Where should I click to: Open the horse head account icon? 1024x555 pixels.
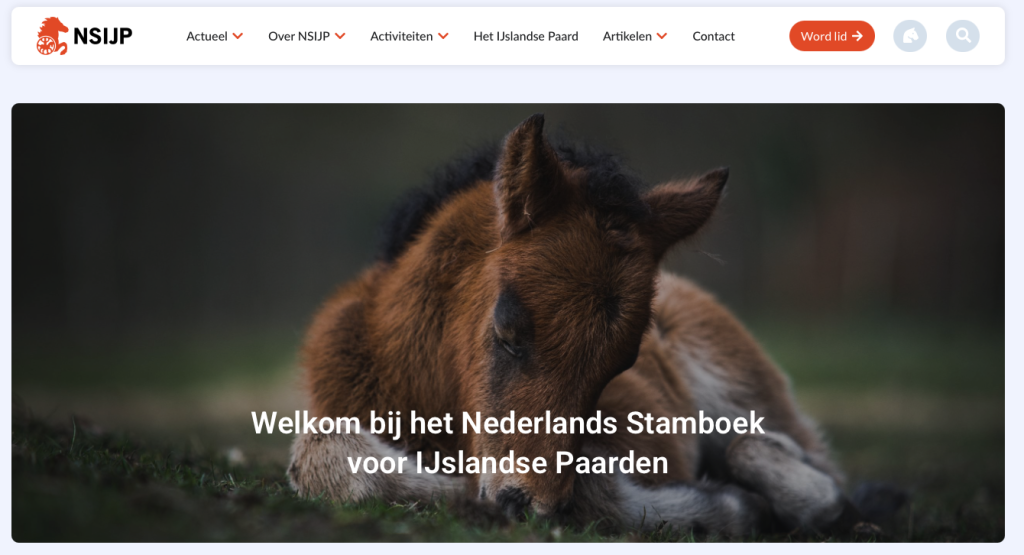[910, 36]
